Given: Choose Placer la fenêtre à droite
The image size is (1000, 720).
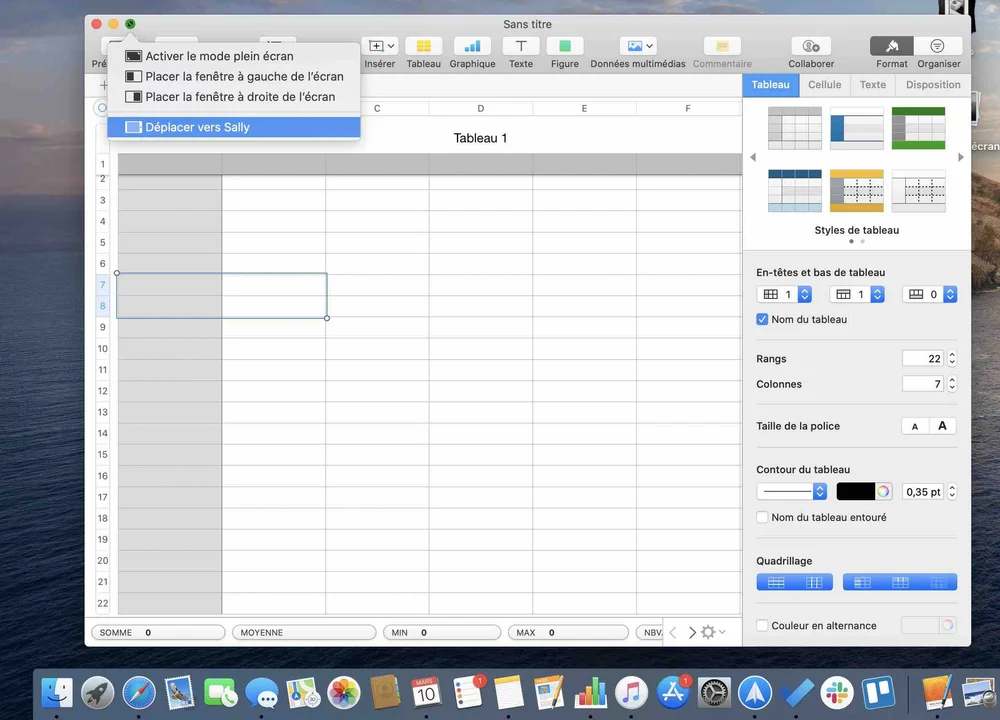Looking at the screenshot, I should pyautogui.click(x=233, y=97).
